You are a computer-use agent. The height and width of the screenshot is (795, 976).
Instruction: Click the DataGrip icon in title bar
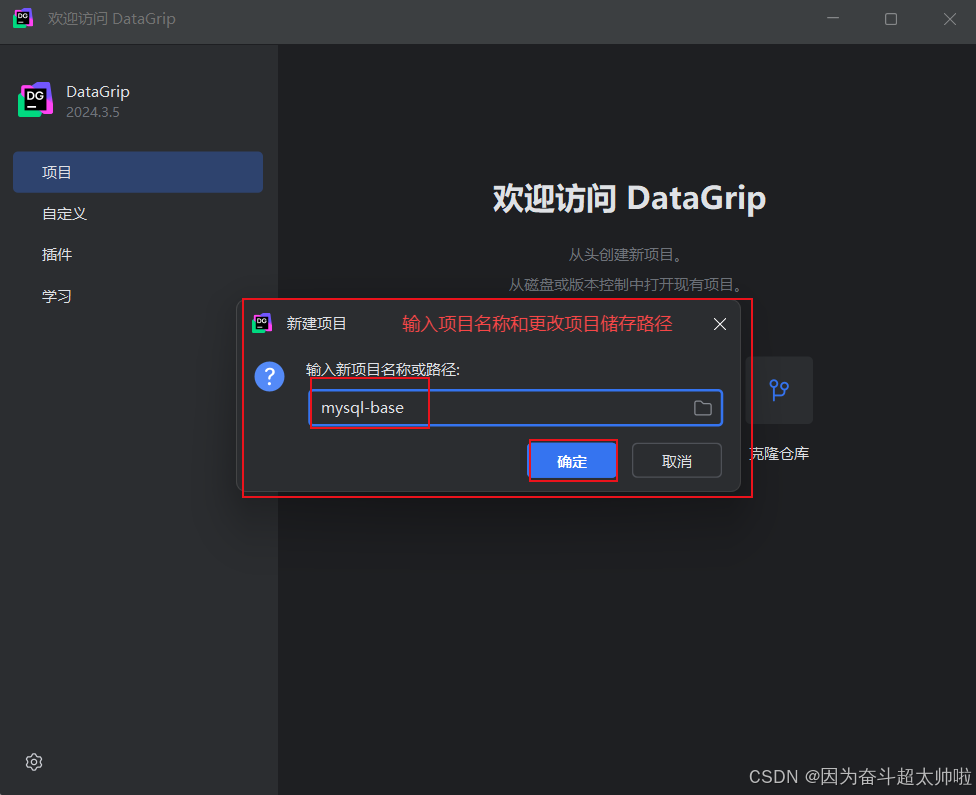23,19
